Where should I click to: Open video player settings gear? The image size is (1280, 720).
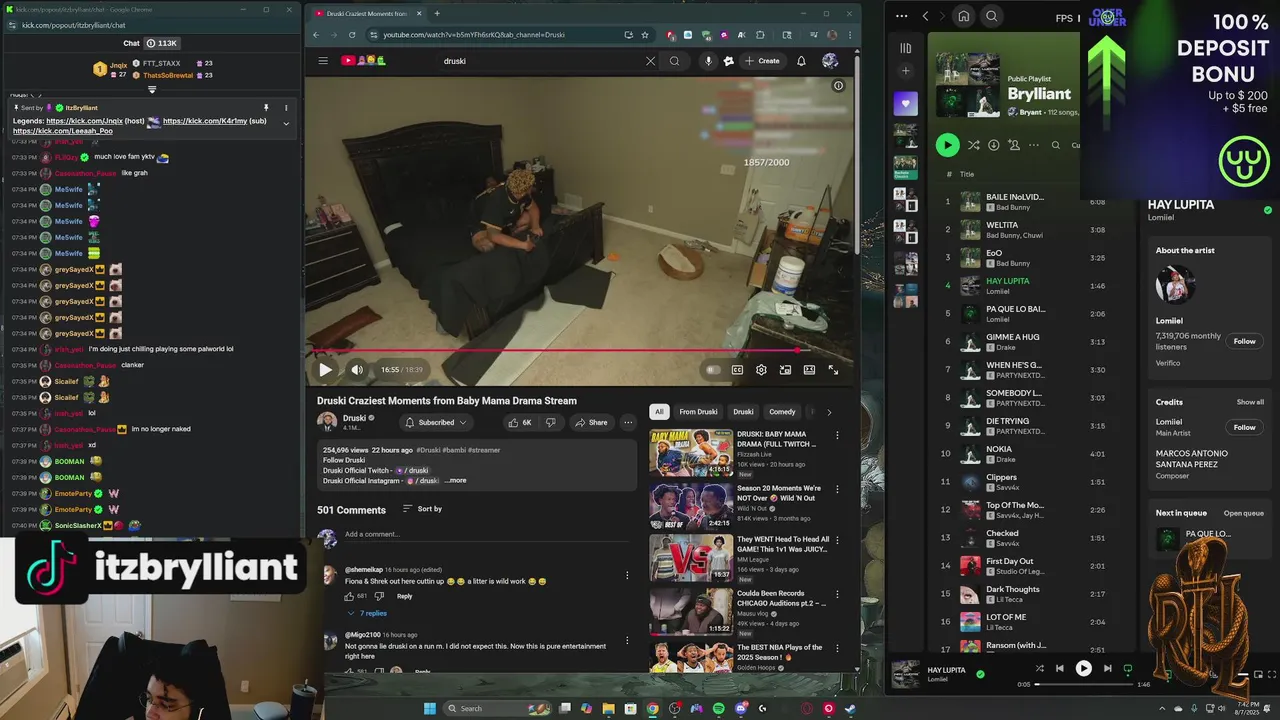pos(761,370)
